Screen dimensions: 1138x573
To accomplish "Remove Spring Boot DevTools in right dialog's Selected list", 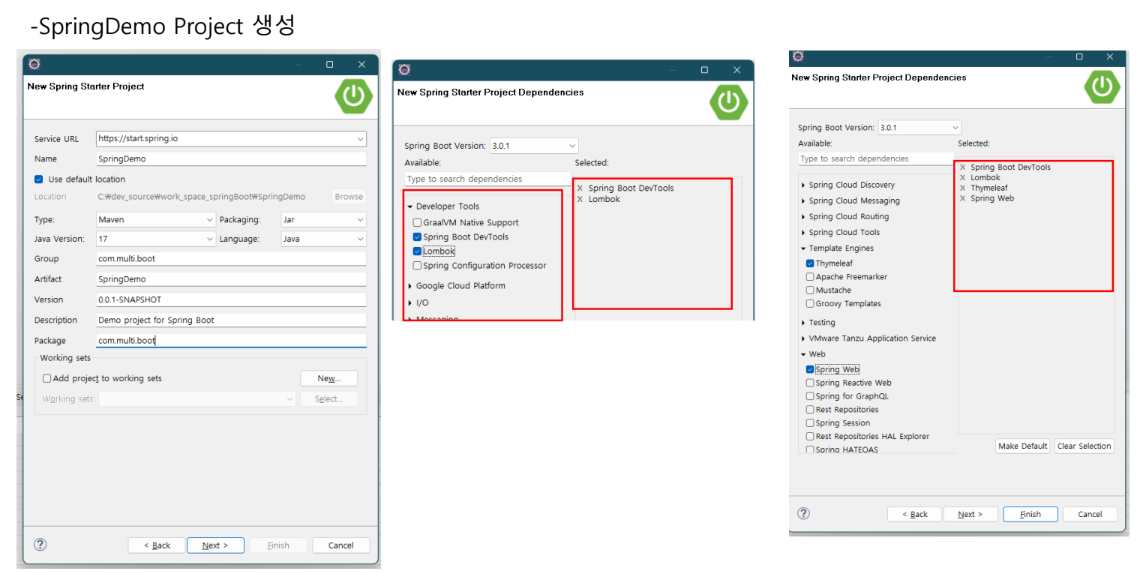I will 963,167.
